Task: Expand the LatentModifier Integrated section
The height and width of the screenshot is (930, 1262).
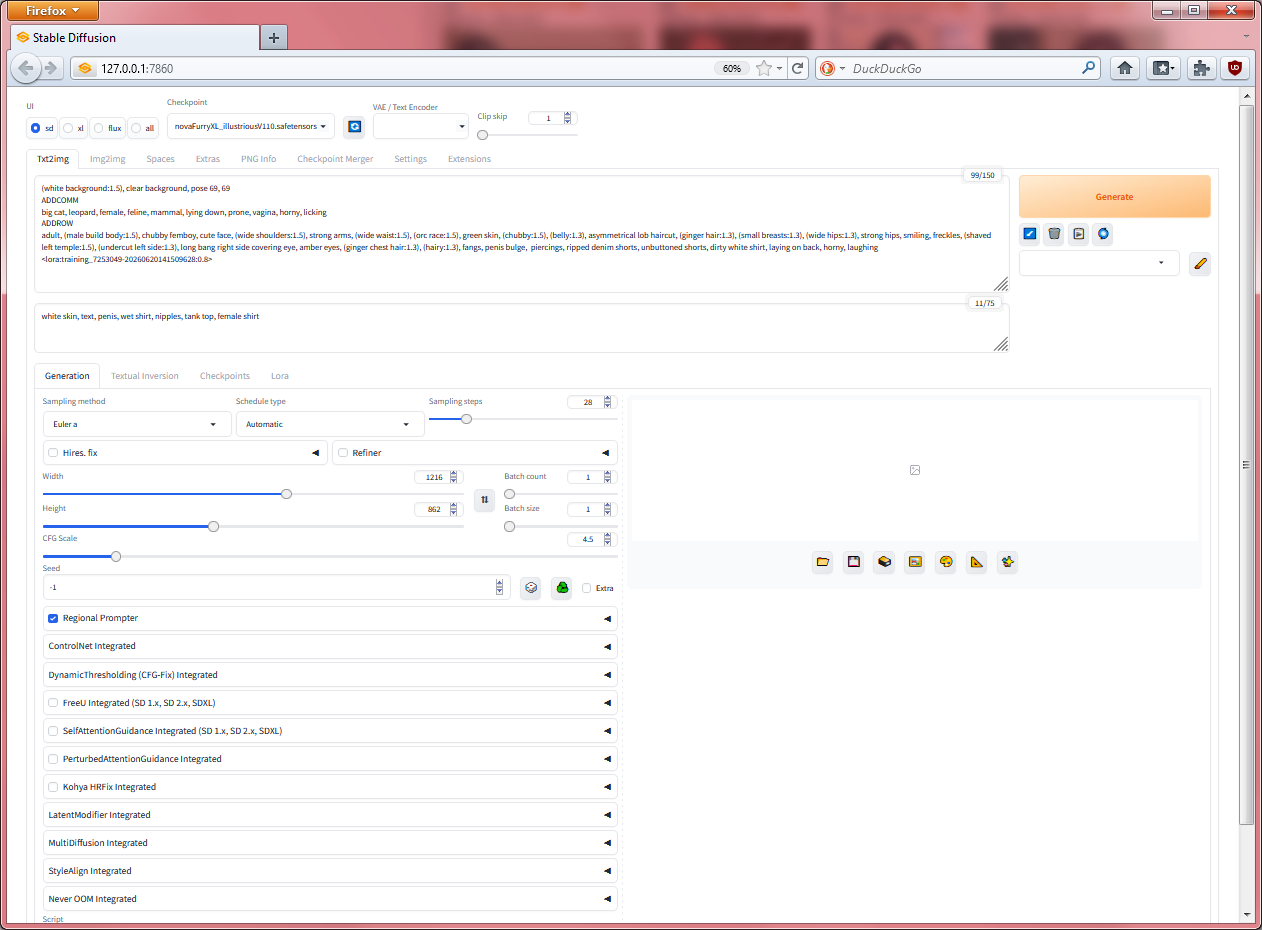Action: 330,815
